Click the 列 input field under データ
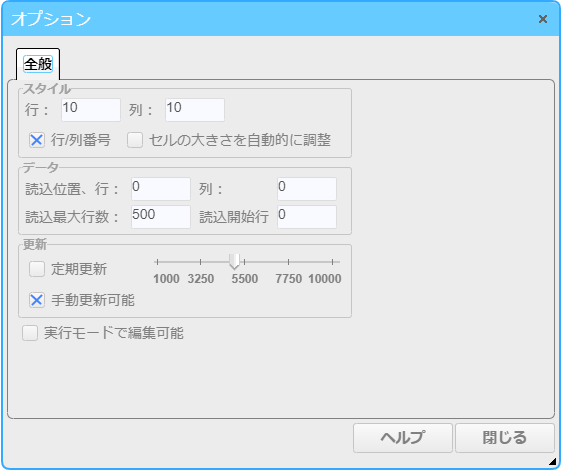 click(307, 189)
